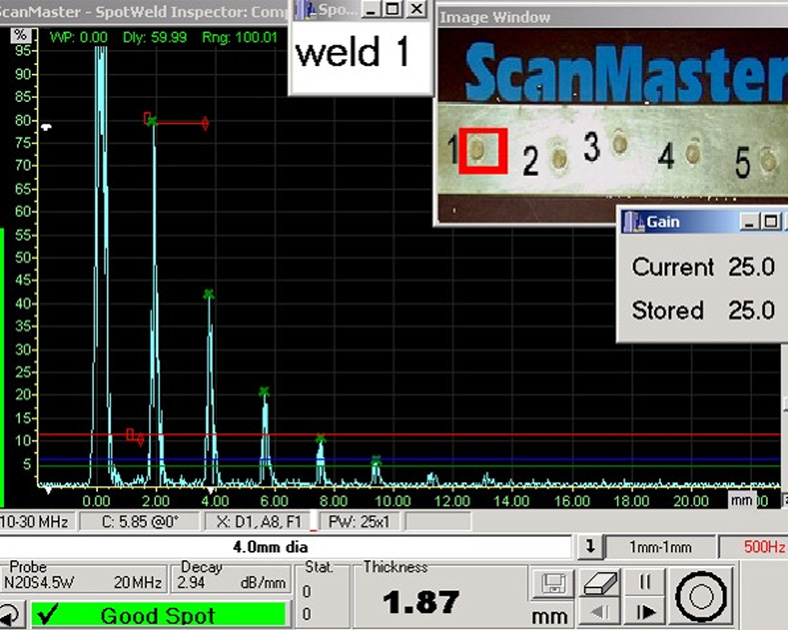Click the curved back arrow icon beside Good Spot
This screenshot has height=630, width=788.
pyautogui.click(x=9, y=614)
